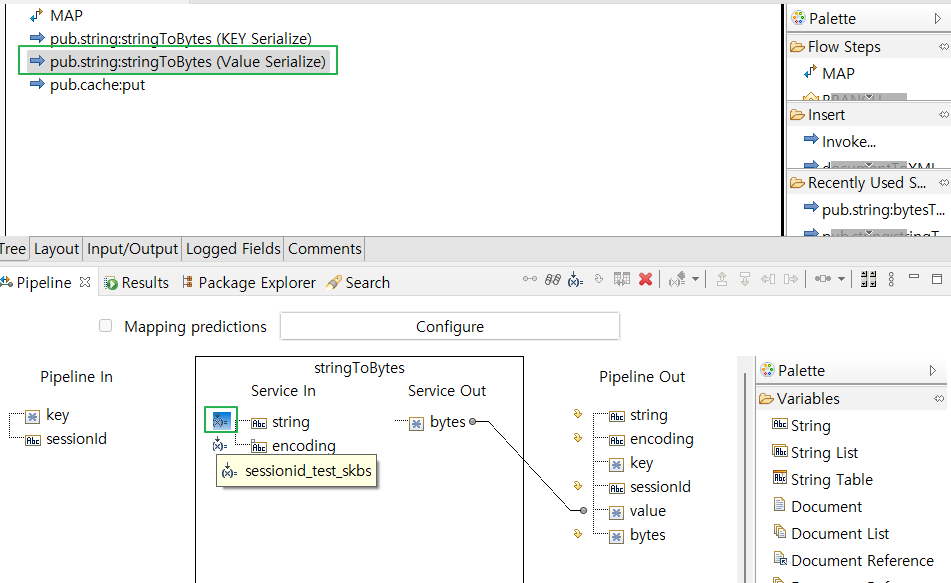Expand the top Palette arrow
The height and width of the screenshot is (583, 951).
pyautogui.click(x=936, y=18)
